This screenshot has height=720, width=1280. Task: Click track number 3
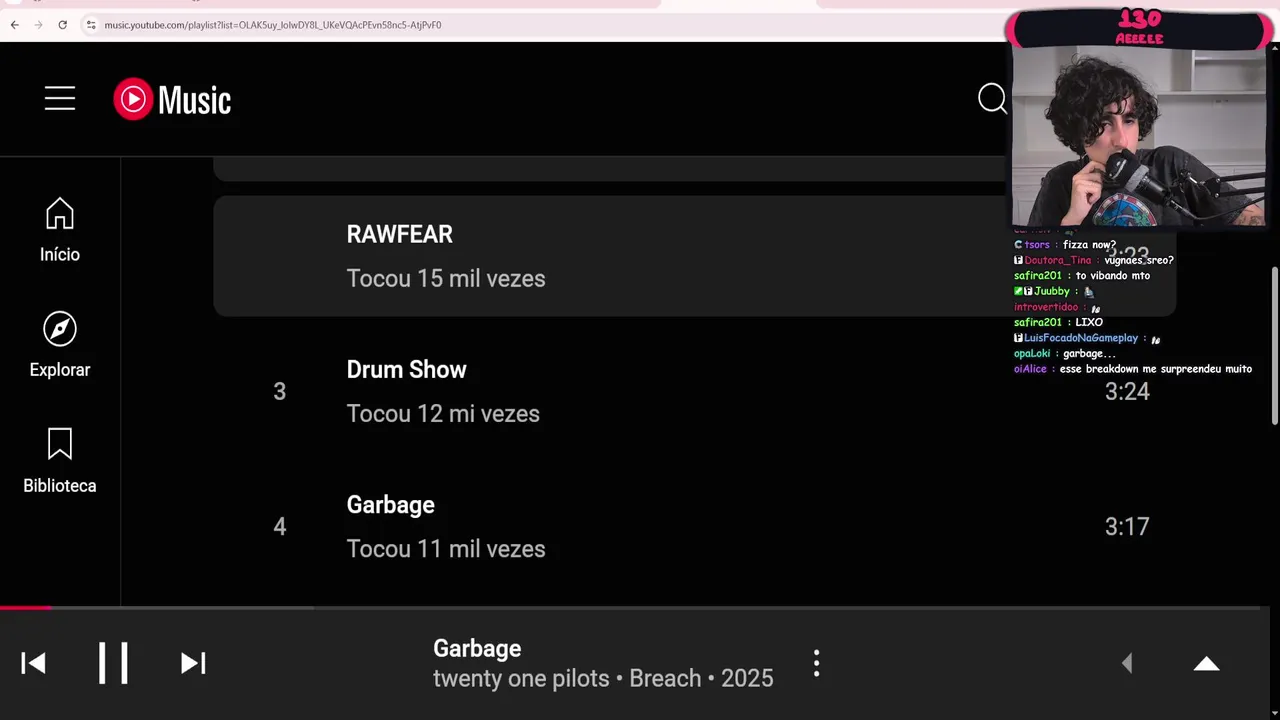[280, 392]
